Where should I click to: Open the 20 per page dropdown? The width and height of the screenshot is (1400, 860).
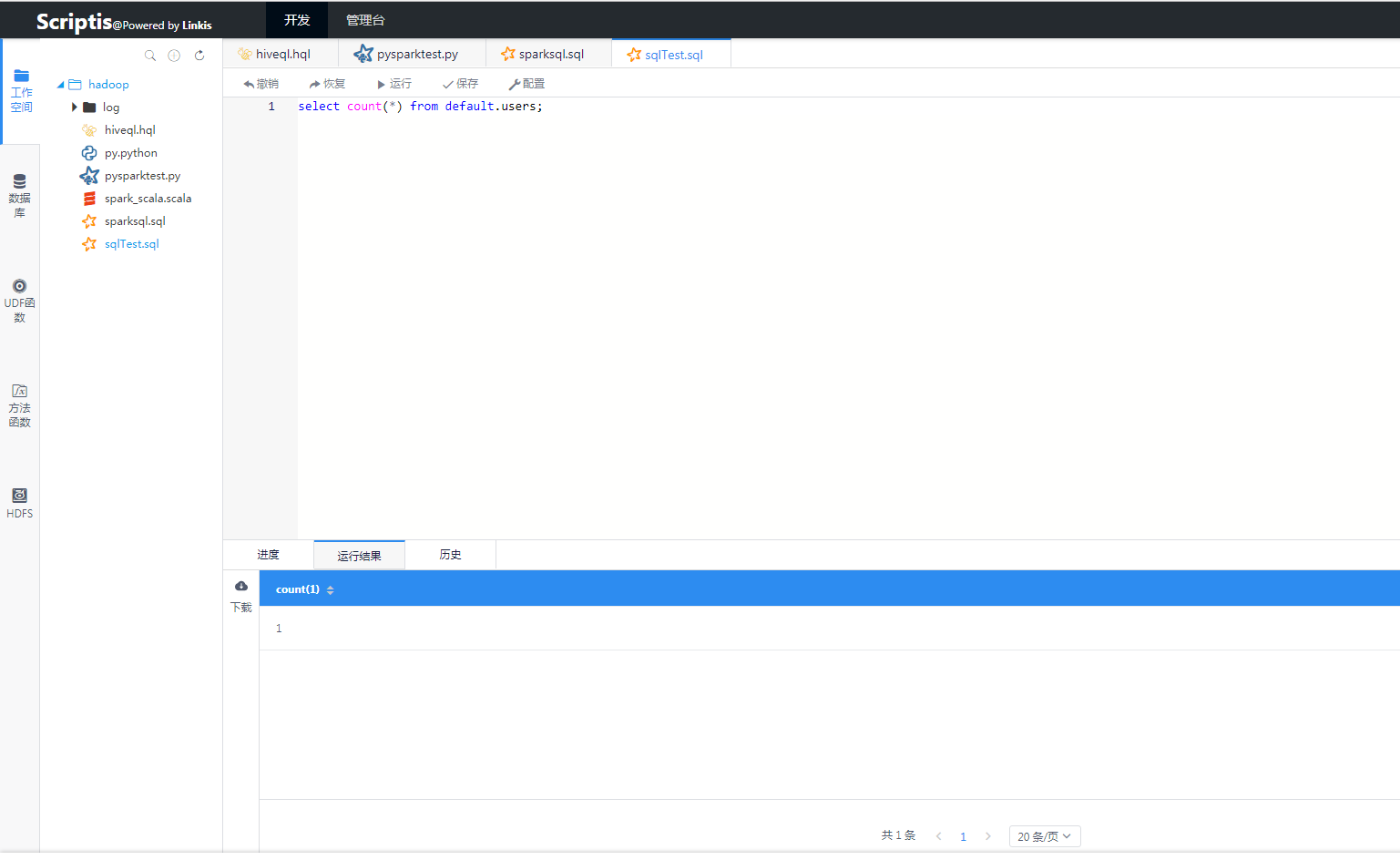coord(1044,836)
